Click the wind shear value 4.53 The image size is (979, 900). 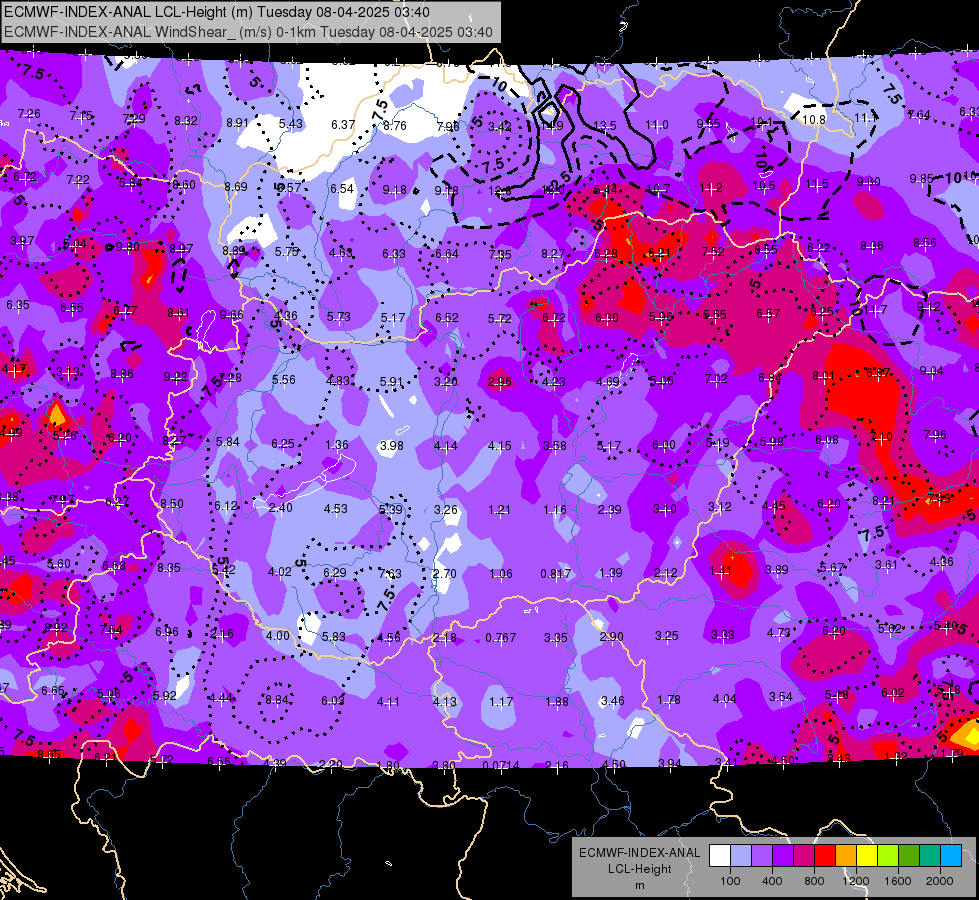(x=336, y=509)
